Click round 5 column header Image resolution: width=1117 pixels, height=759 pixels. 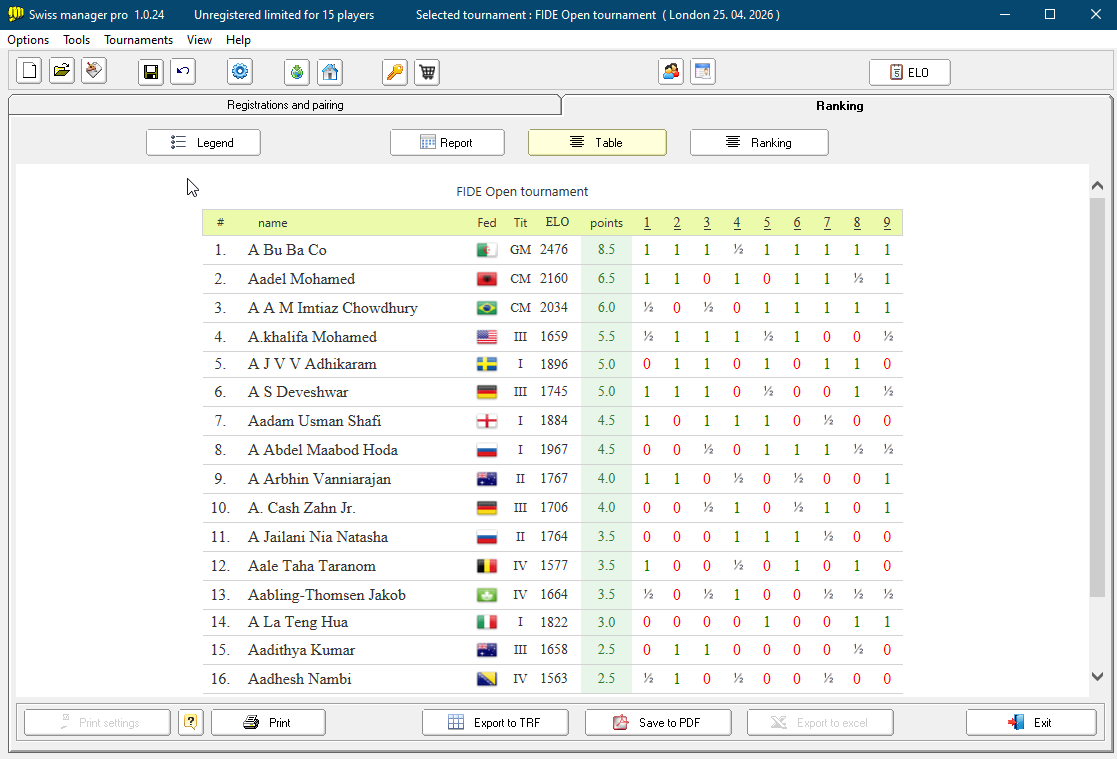point(767,222)
